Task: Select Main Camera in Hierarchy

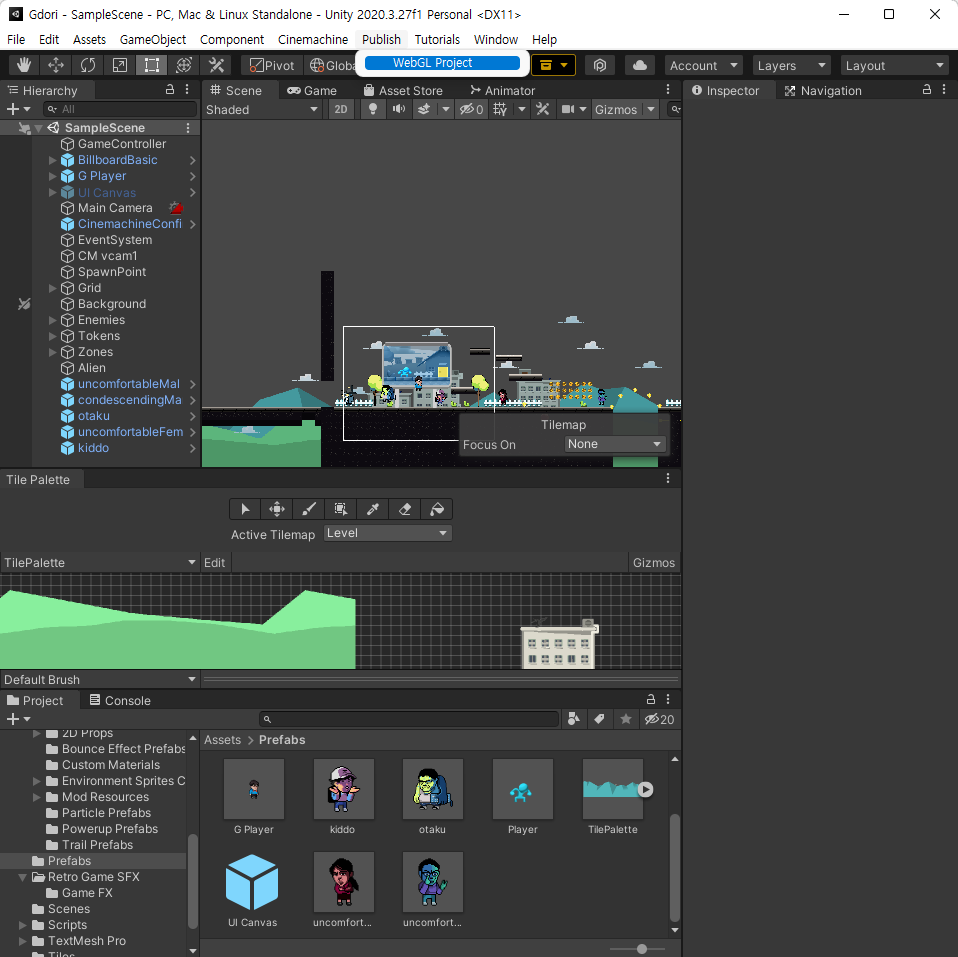Action: click(x=115, y=208)
